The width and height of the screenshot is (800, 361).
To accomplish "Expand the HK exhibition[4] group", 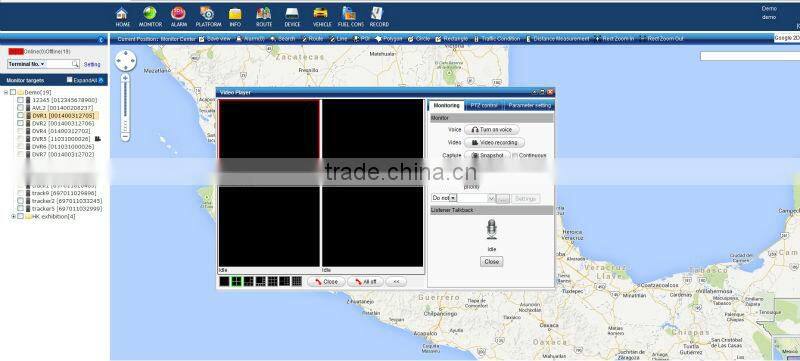I will [13, 216].
